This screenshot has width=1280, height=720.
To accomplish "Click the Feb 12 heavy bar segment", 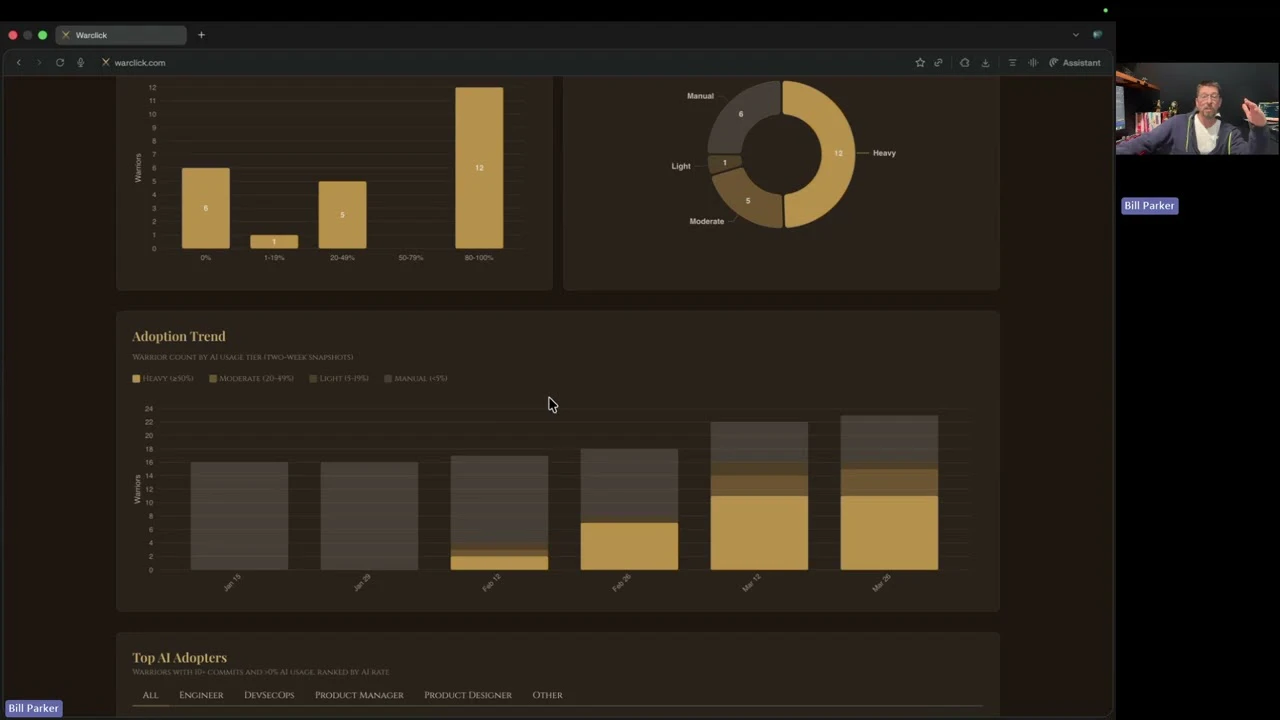I will tap(499, 563).
